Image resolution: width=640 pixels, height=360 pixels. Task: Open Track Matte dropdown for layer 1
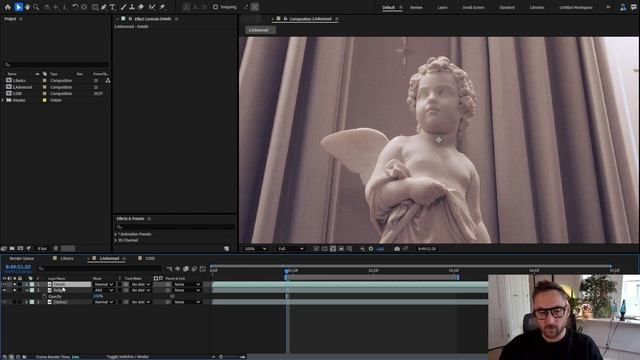pyautogui.click(x=140, y=284)
